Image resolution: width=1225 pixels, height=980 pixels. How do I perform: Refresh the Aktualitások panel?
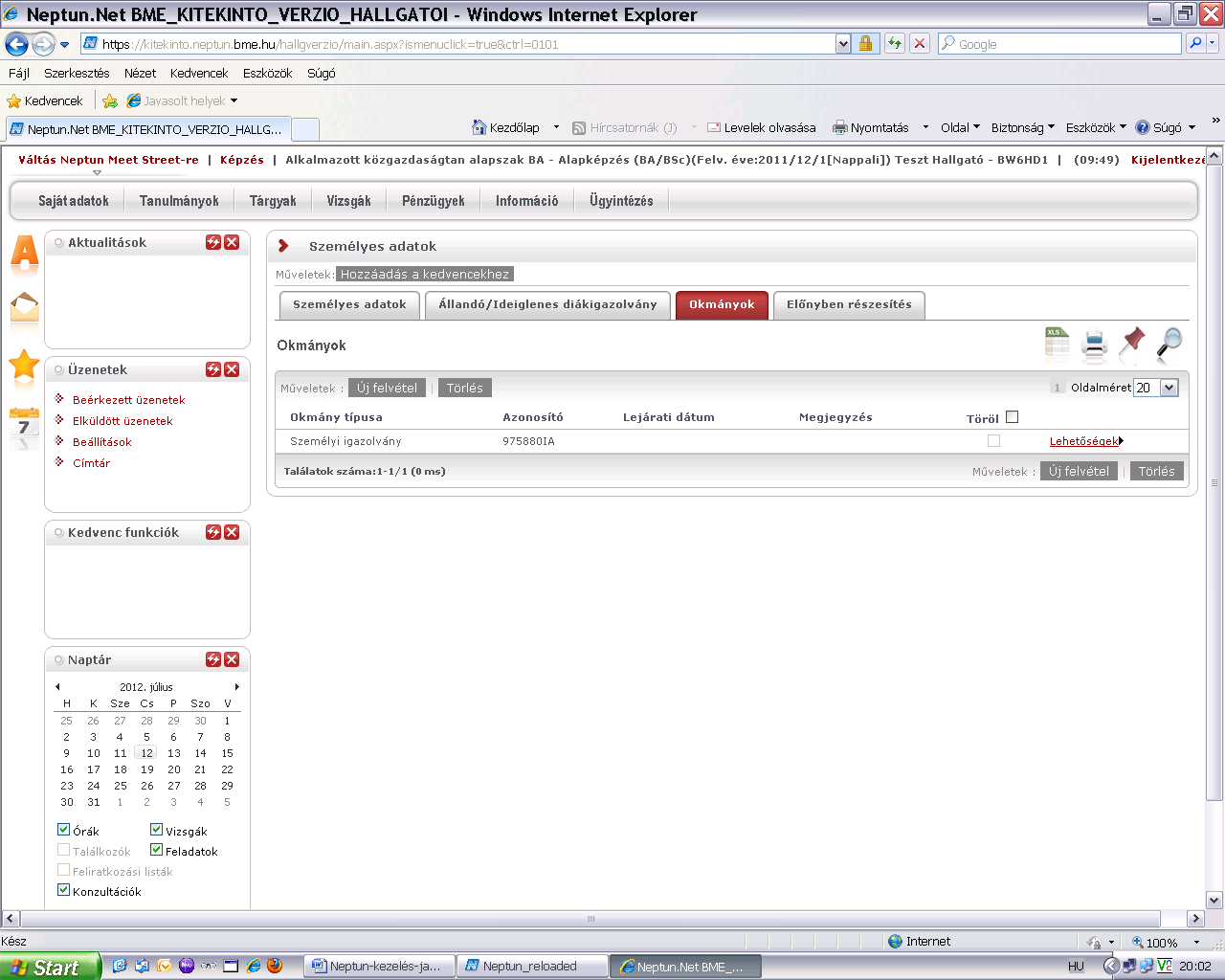pyautogui.click(x=213, y=242)
